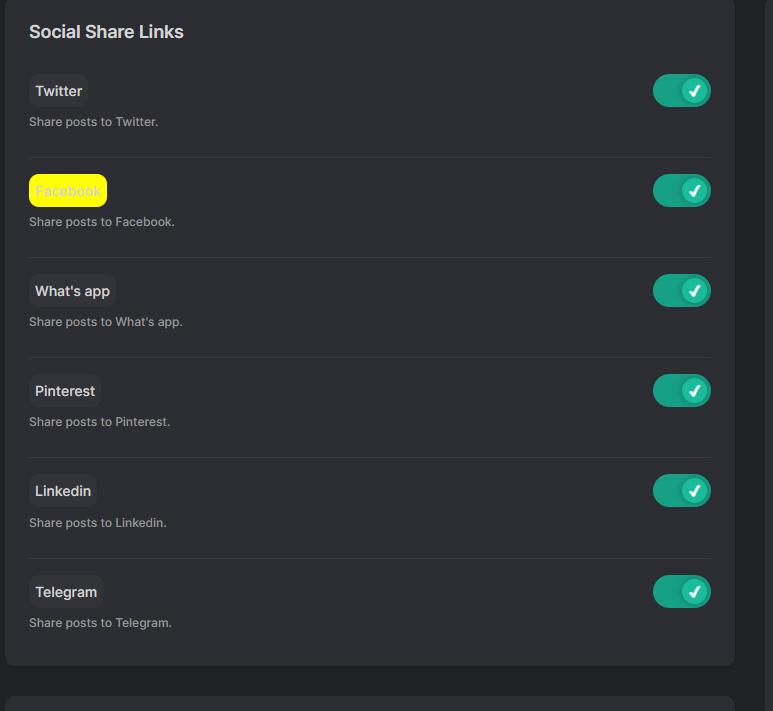The height and width of the screenshot is (711, 773).
Task: Switch off Pinterest share link
Action: 682,391
